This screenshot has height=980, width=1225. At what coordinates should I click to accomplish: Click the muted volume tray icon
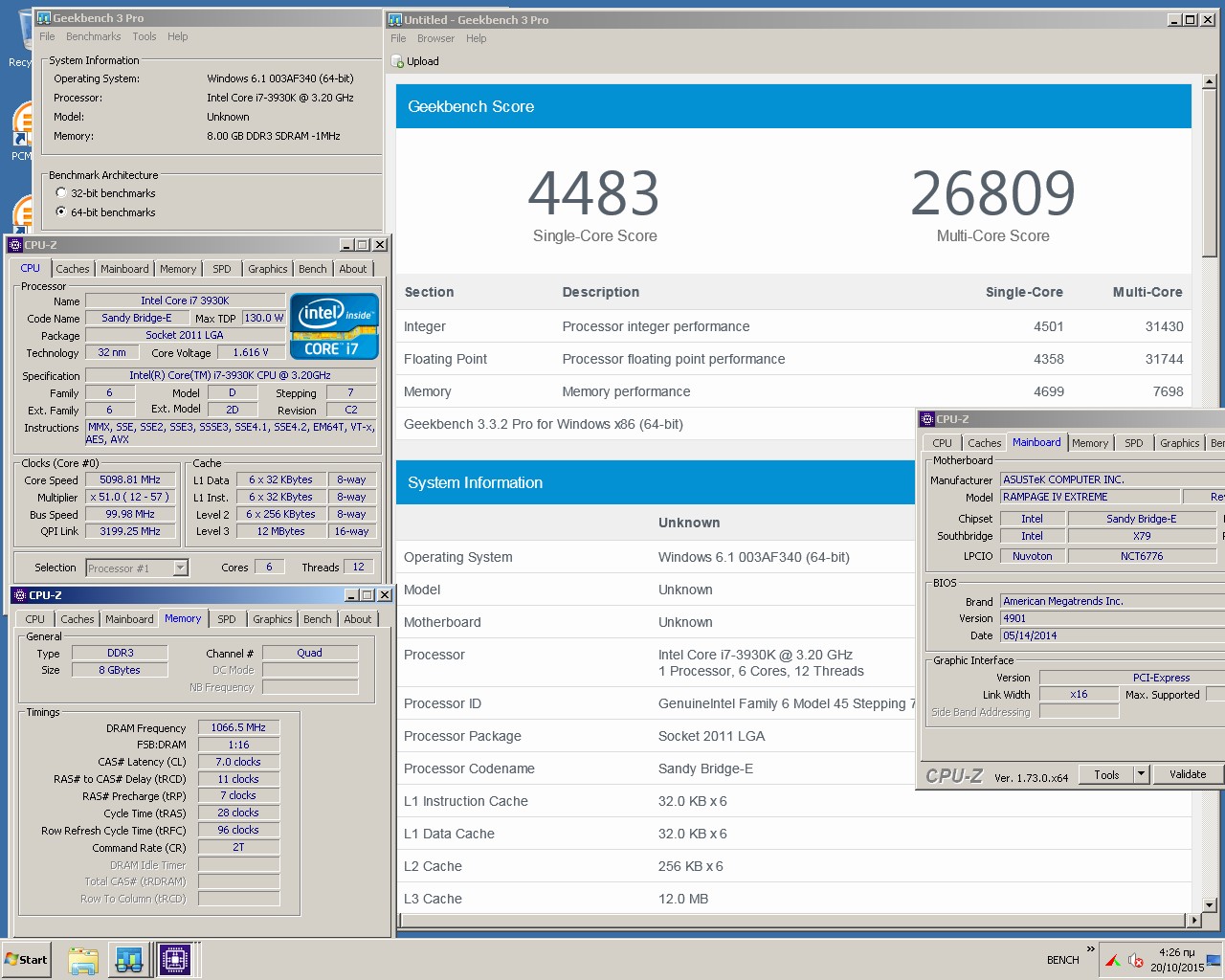click(1136, 960)
